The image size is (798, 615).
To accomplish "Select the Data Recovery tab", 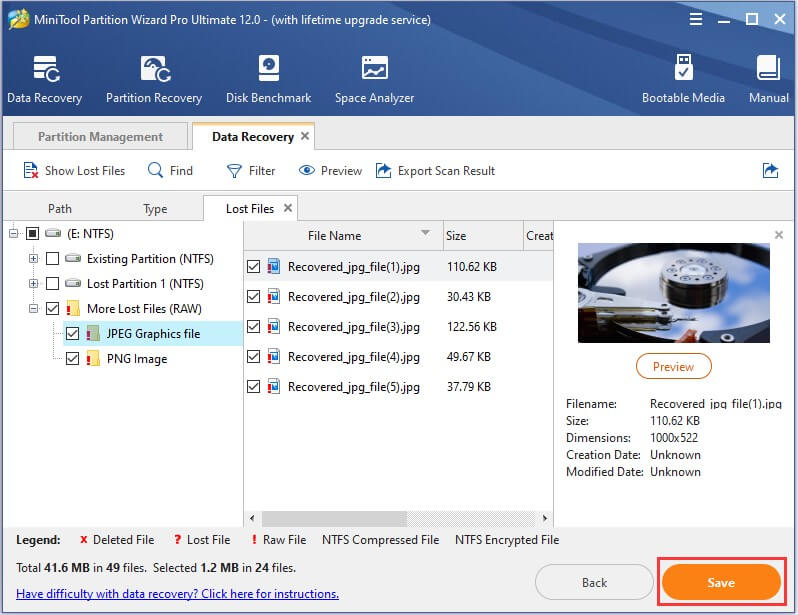I will pos(253,136).
